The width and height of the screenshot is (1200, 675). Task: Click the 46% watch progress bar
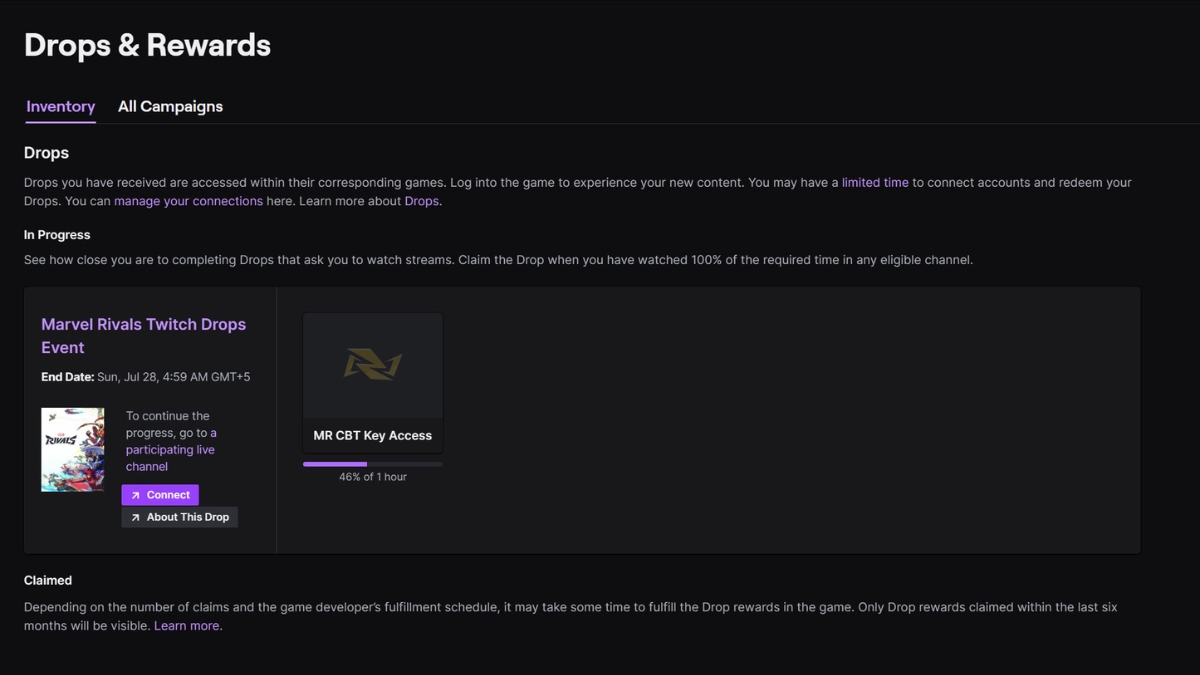pyautogui.click(x=371, y=463)
